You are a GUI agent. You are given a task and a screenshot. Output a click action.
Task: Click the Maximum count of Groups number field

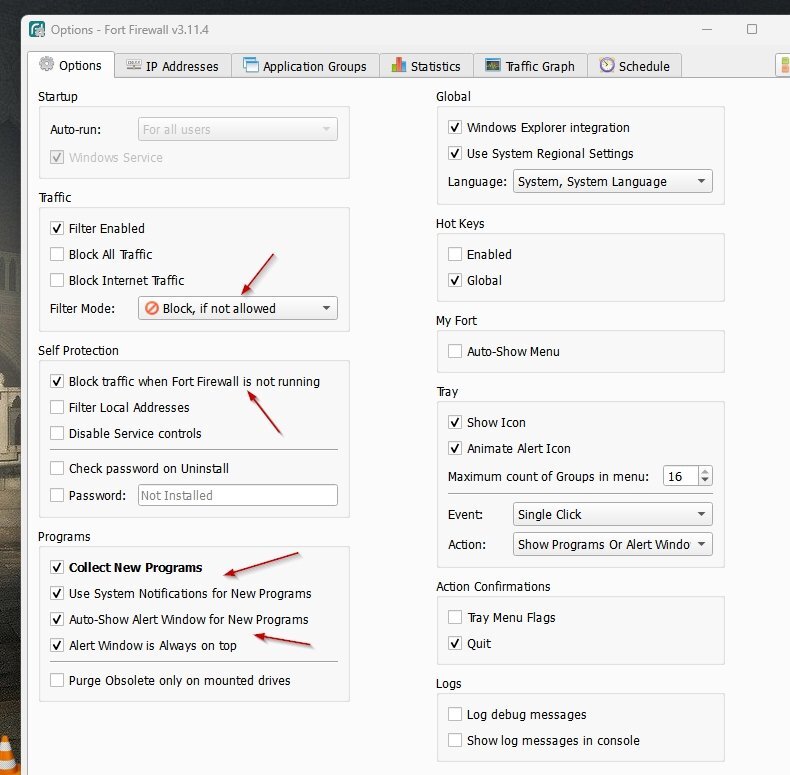[x=681, y=476]
